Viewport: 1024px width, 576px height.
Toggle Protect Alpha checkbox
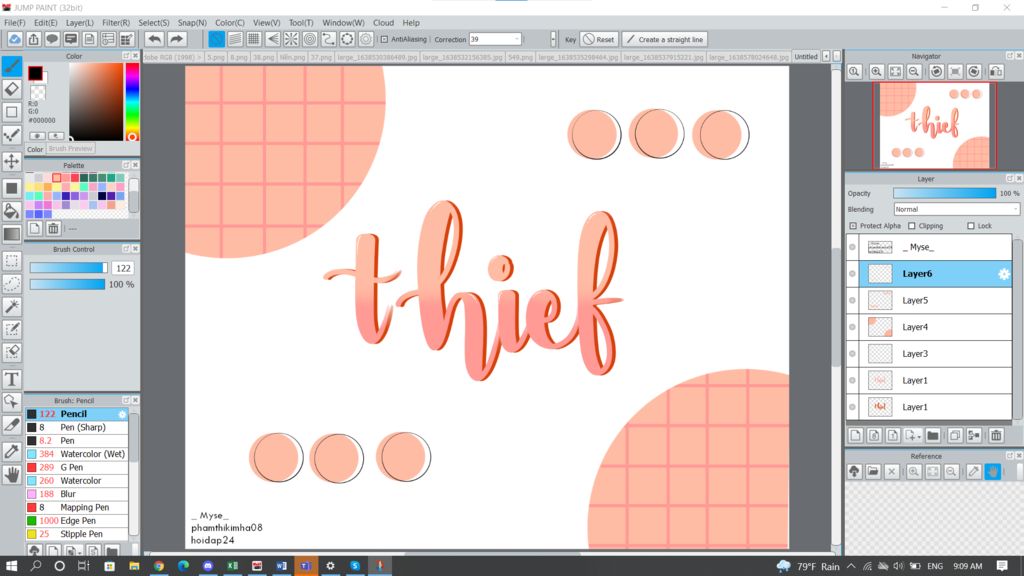coord(853,226)
